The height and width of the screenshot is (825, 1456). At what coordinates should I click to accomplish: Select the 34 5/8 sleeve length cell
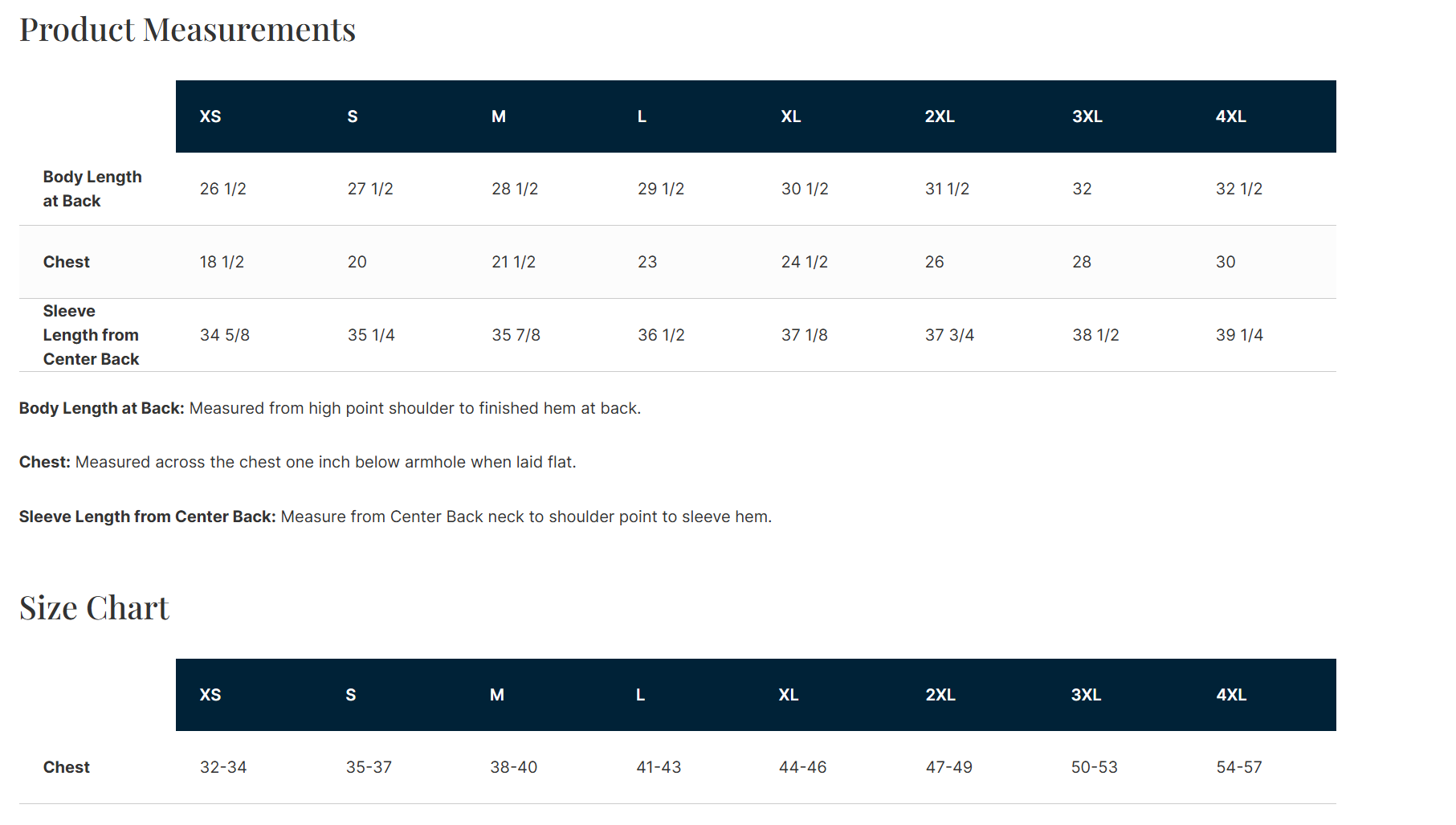[x=225, y=335]
